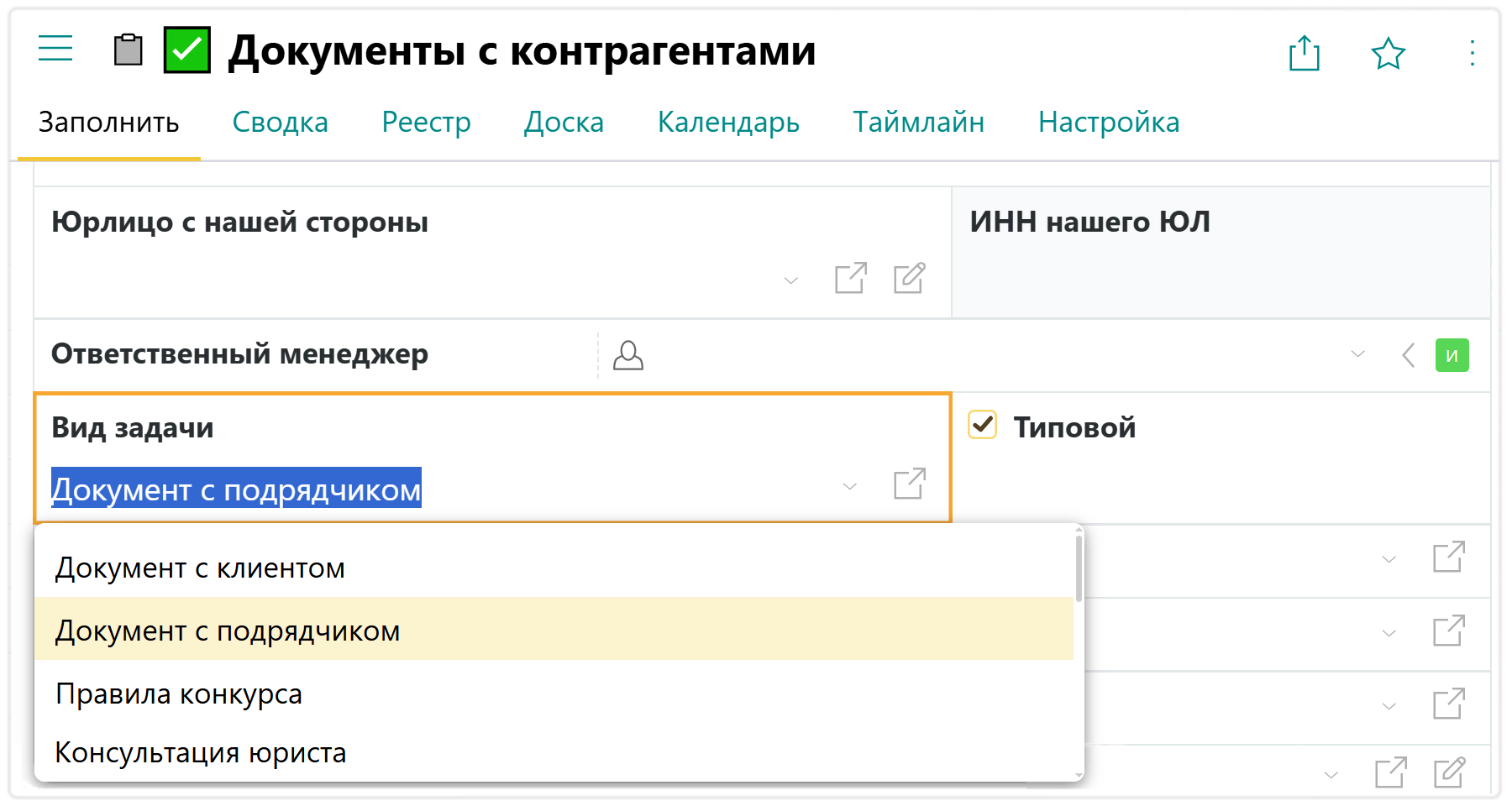Click the share/export icon
This screenshot has height=806, width=1512.
coord(1304,54)
